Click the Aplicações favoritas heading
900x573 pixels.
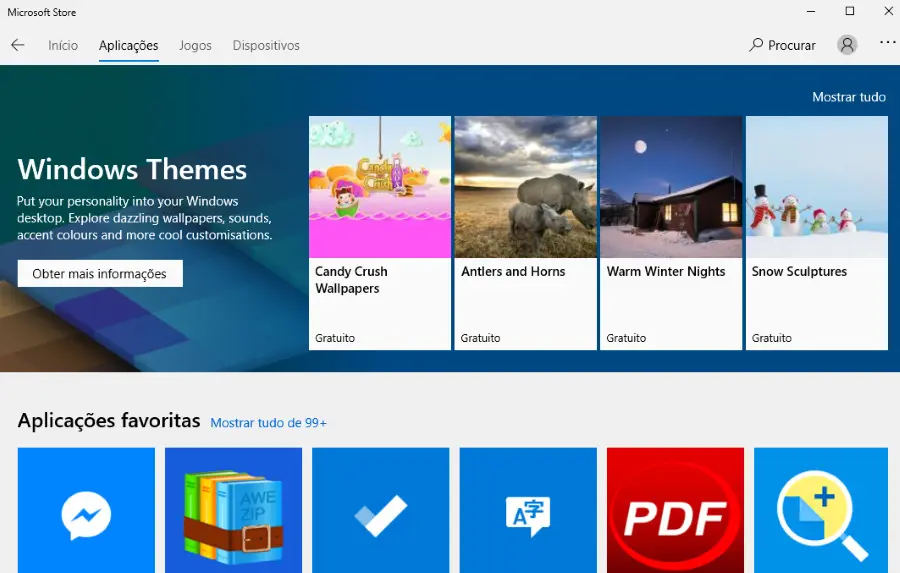109,420
